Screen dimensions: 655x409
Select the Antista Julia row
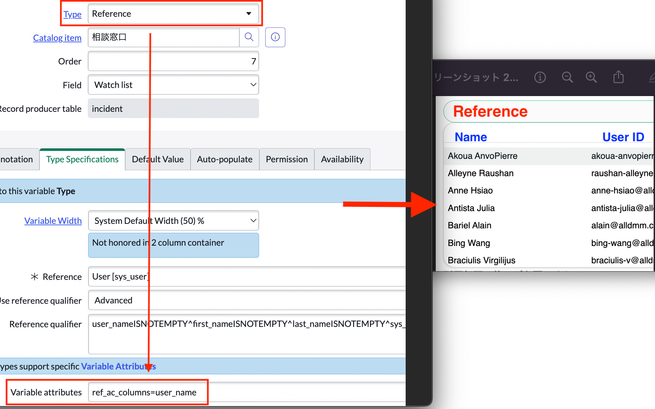549,208
